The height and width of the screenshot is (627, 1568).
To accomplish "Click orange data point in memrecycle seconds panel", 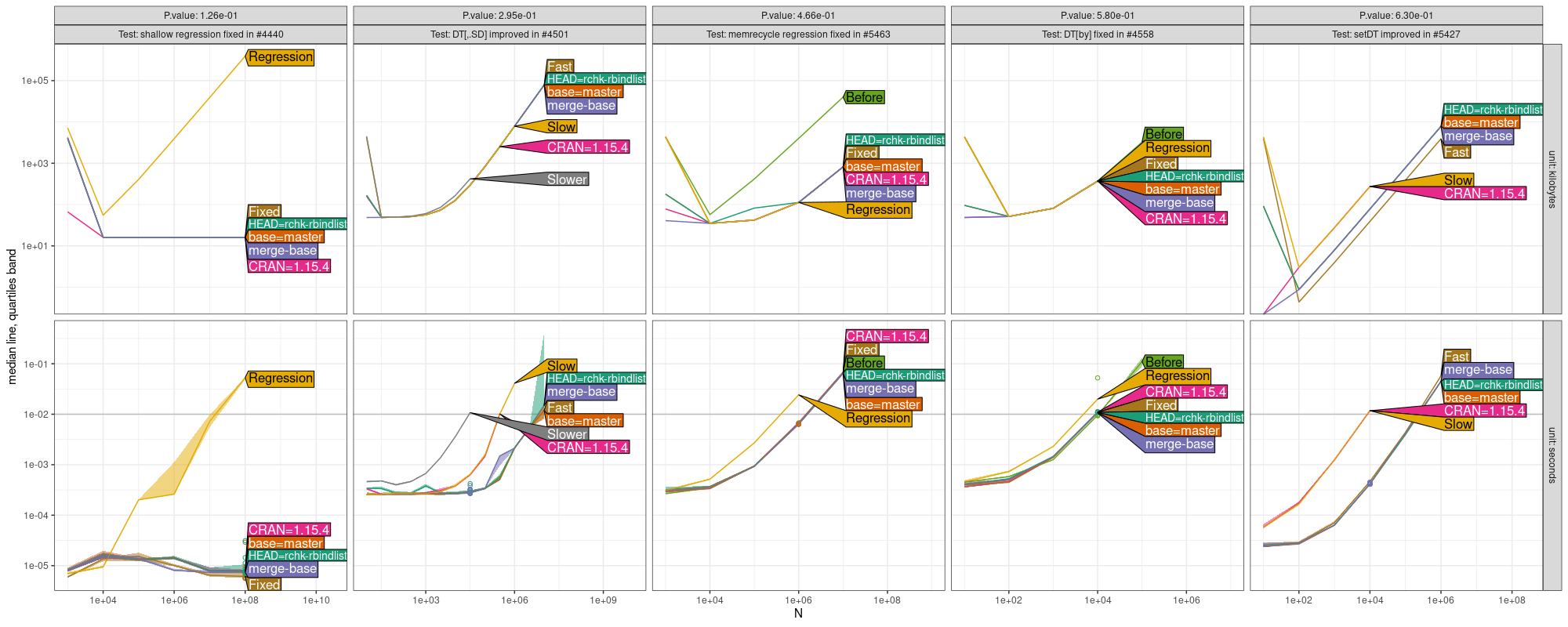I will (799, 424).
